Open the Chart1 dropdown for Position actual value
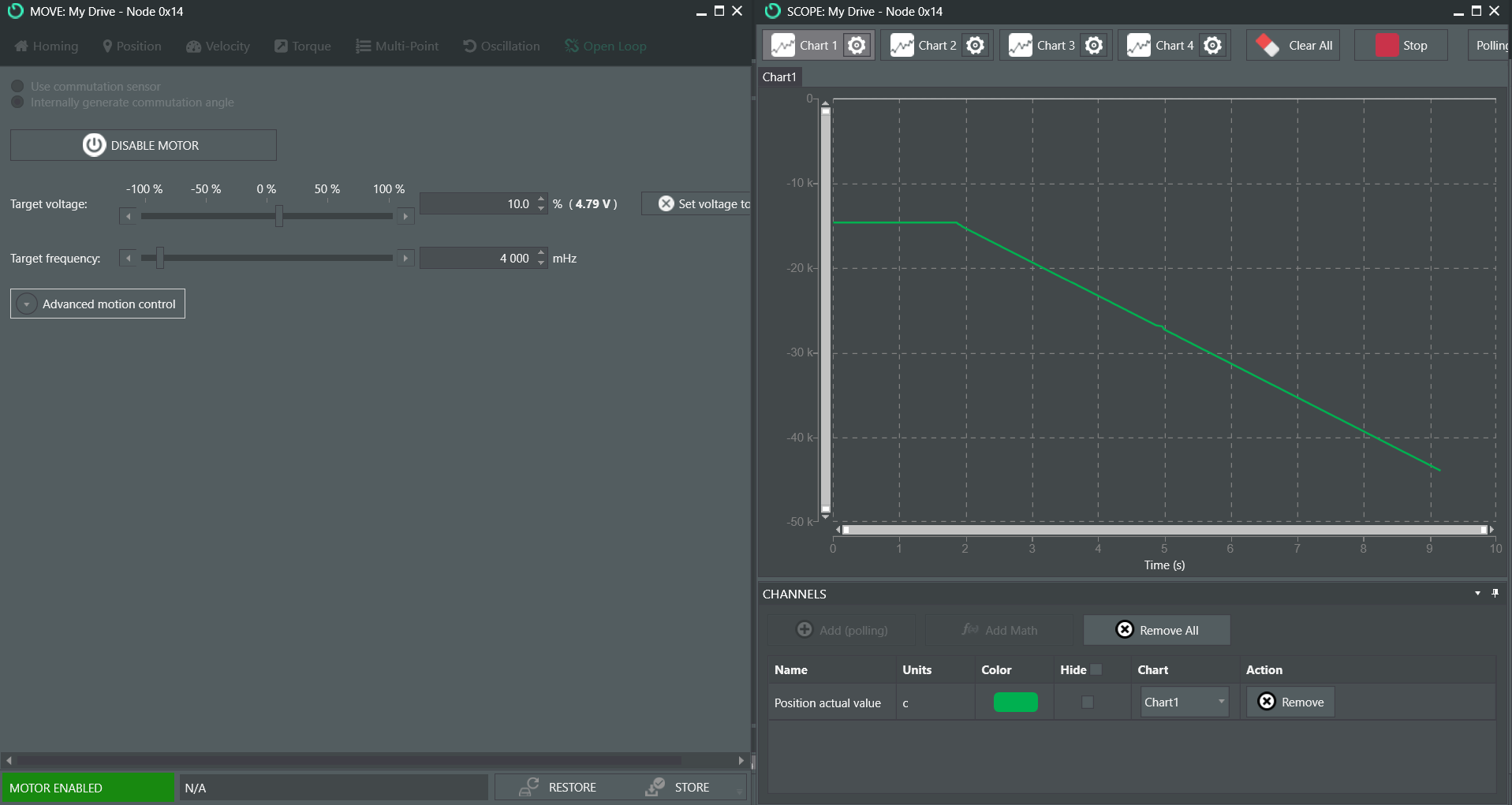Viewport: 1512px width, 805px height. point(1185,702)
